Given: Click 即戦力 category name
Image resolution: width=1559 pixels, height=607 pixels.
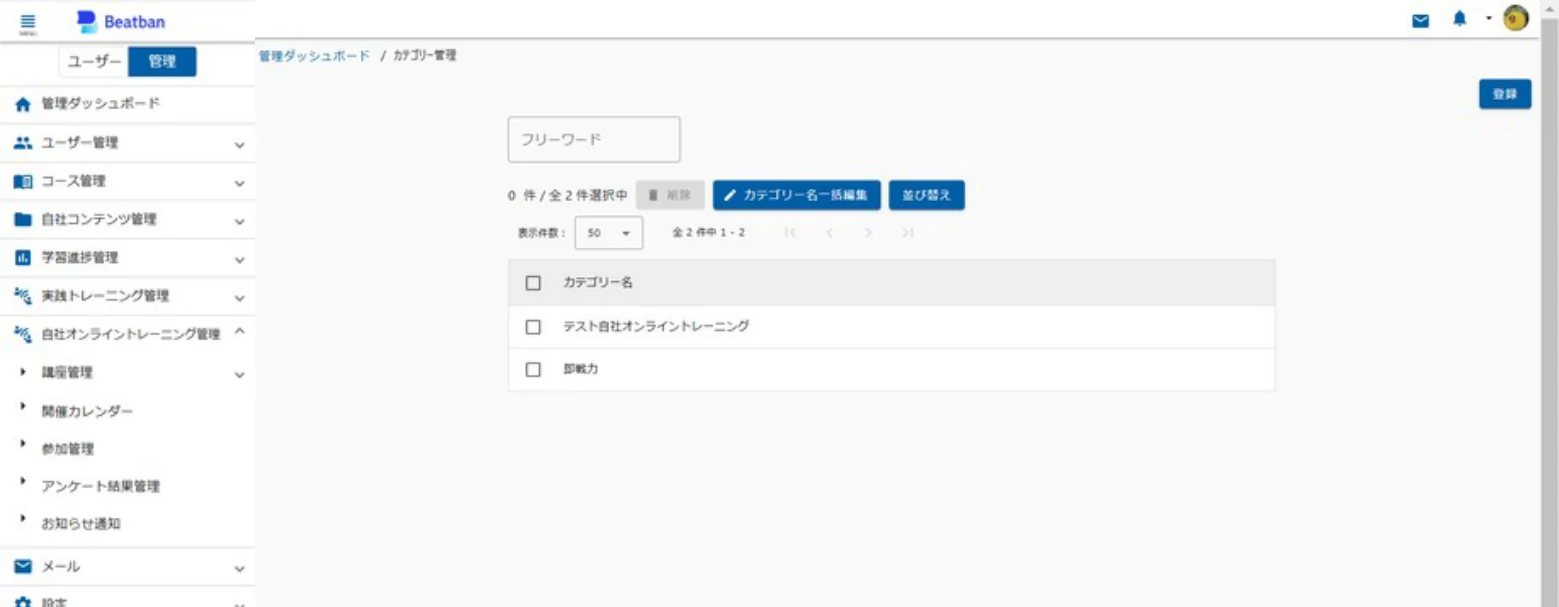Looking at the screenshot, I should click(x=580, y=369).
